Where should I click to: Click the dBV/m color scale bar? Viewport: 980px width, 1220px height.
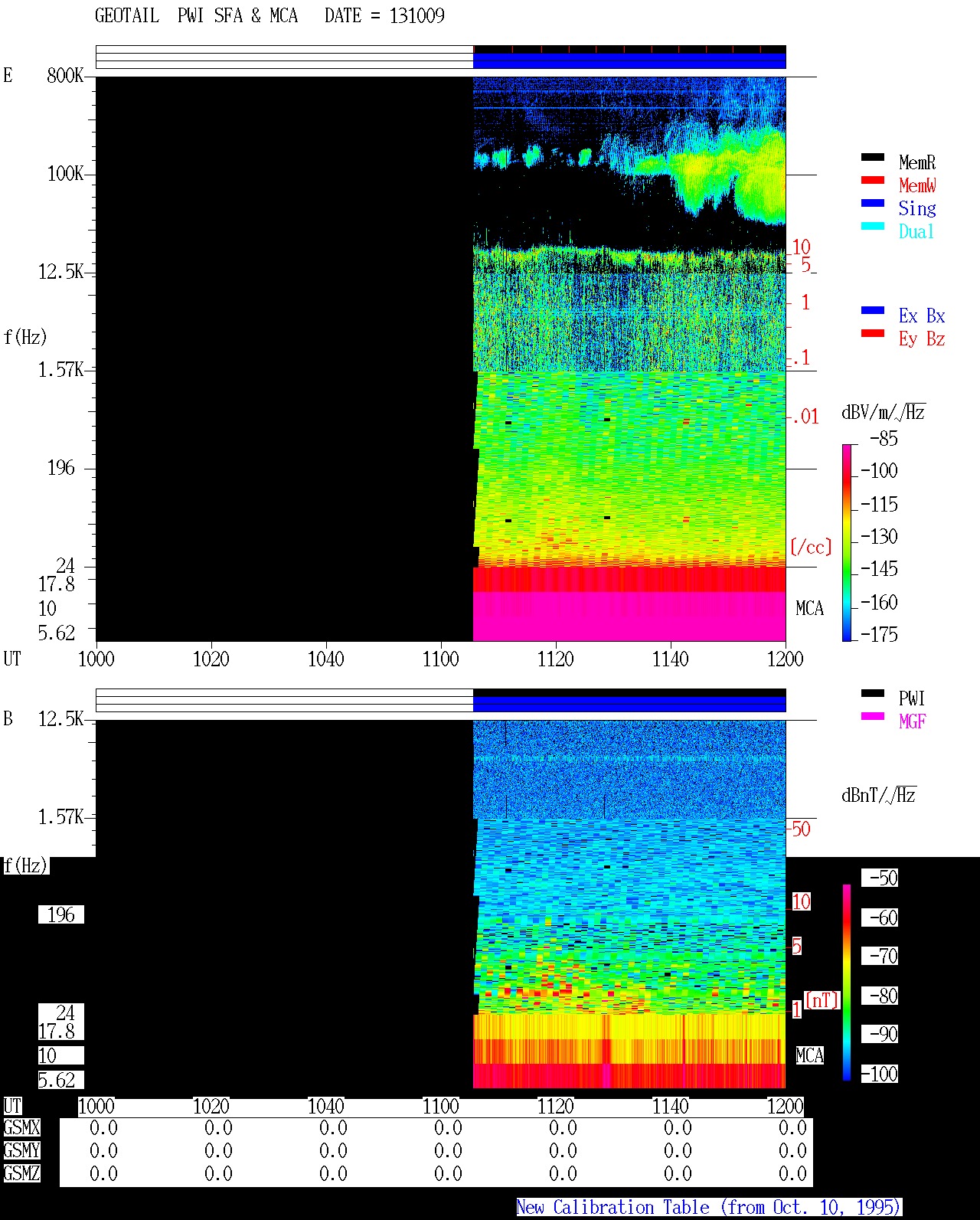pyautogui.click(x=846, y=542)
